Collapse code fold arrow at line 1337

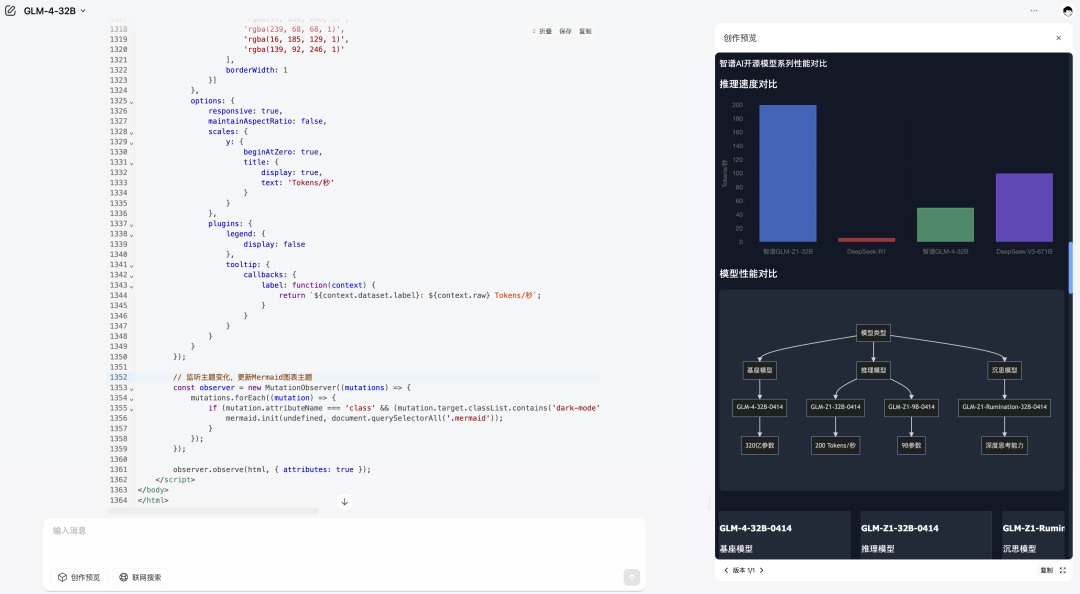[132, 225]
